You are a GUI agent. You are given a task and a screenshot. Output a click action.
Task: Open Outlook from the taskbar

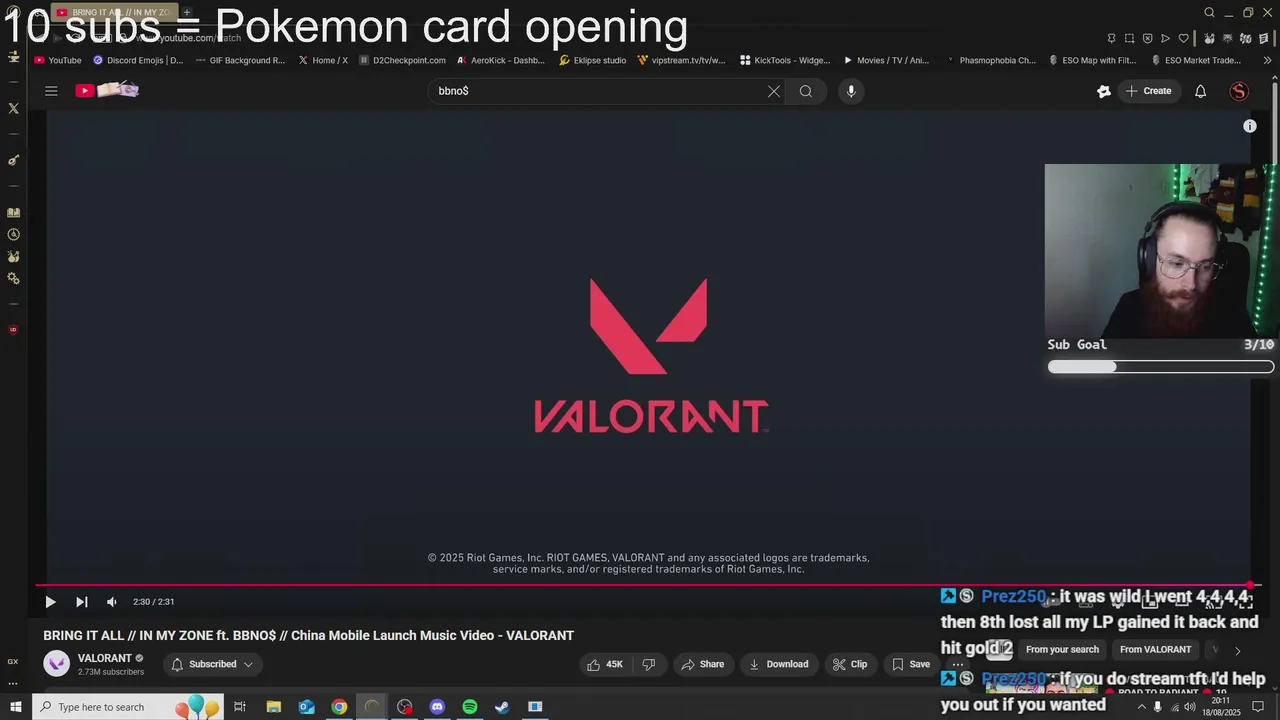[x=306, y=707]
